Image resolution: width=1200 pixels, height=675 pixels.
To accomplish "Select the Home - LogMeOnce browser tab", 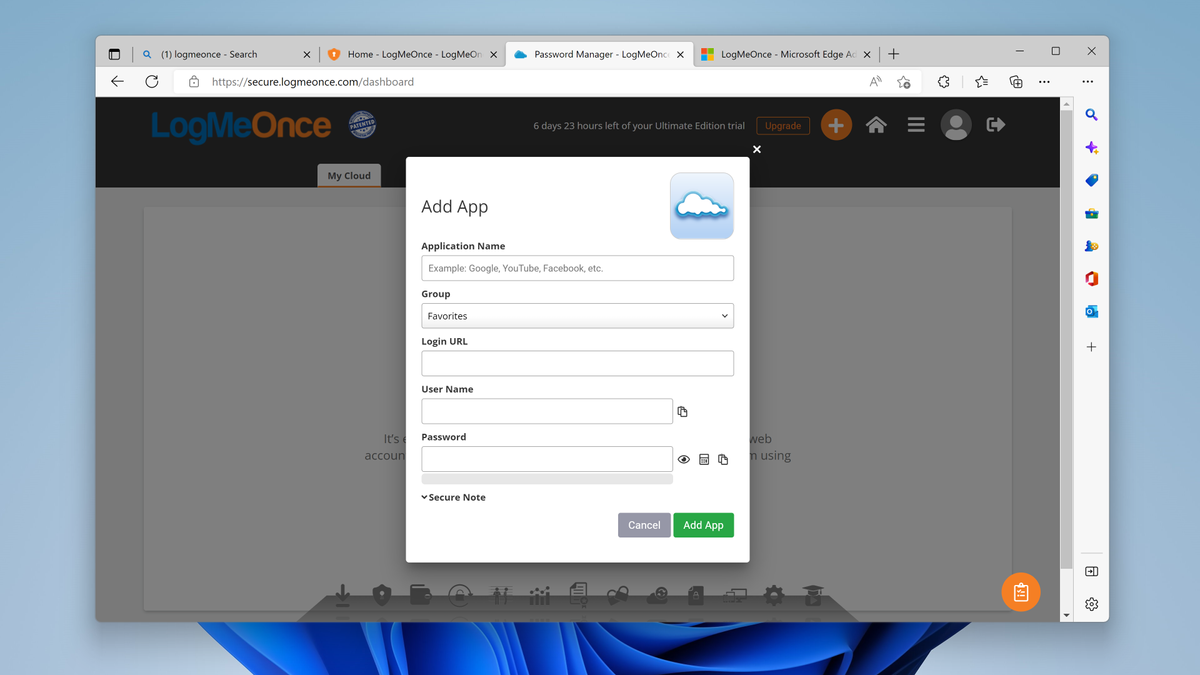I will pos(409,54).
